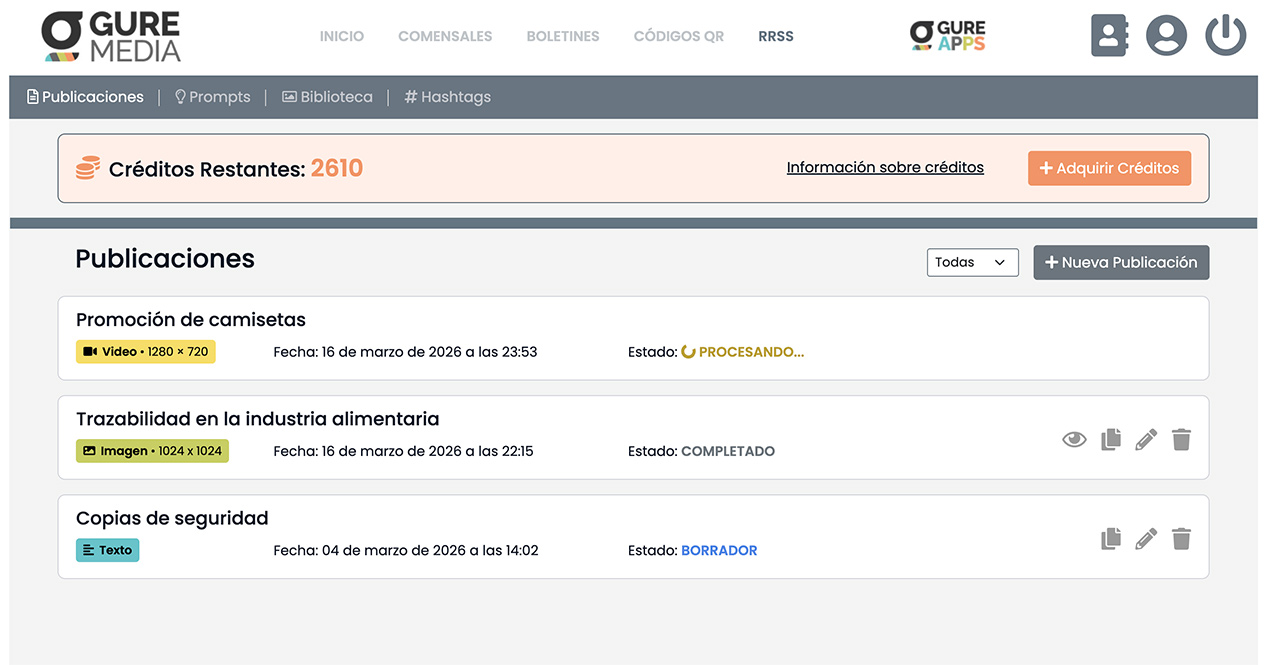Click the Gure Apps logo
The image size is (1280, 665).
coord(947,36)
